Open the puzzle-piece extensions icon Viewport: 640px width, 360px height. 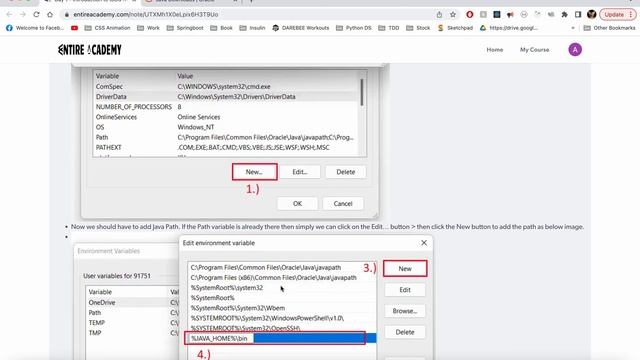(564, 14)
